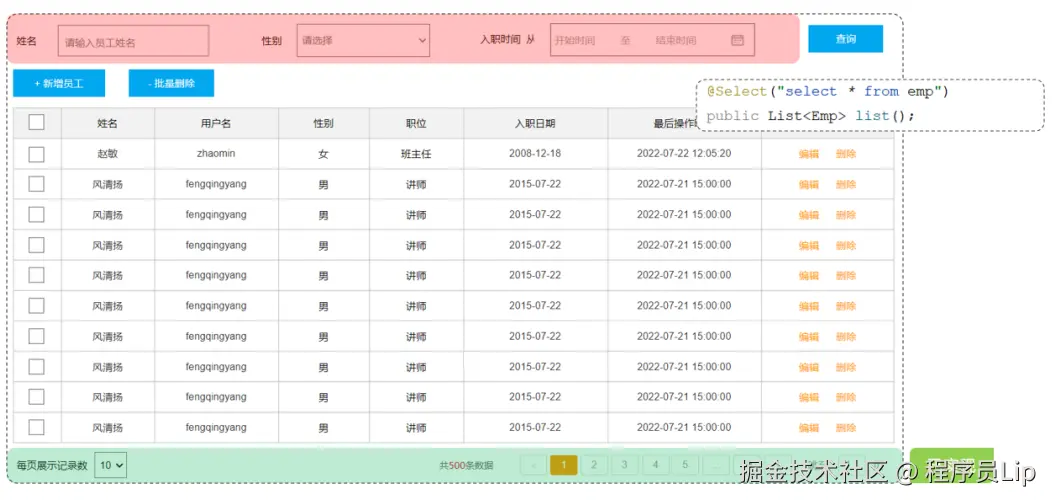Open the records-per-page dropdown showing 10
Screen dimensions: 1053x503
[110, 465]
